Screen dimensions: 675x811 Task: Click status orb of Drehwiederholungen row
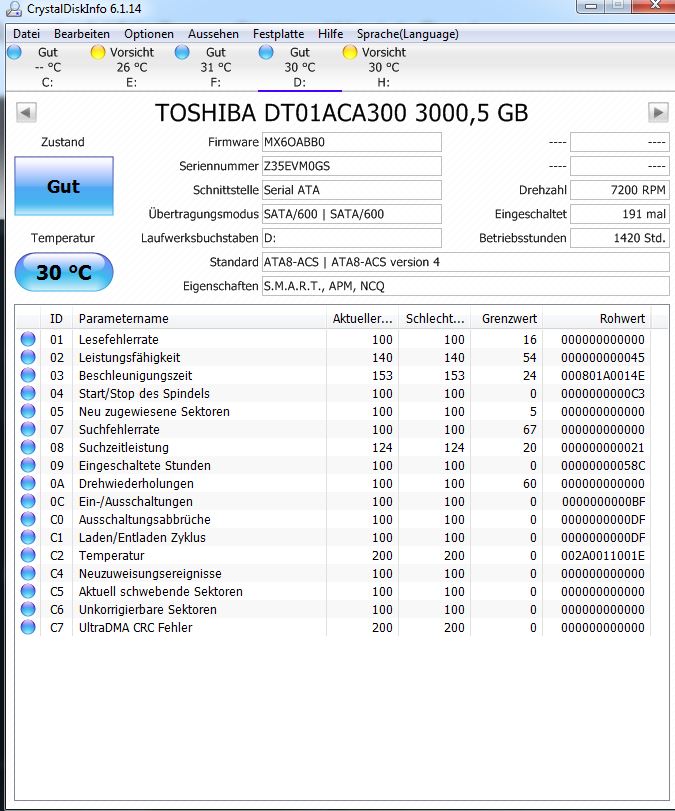point(28,483)
